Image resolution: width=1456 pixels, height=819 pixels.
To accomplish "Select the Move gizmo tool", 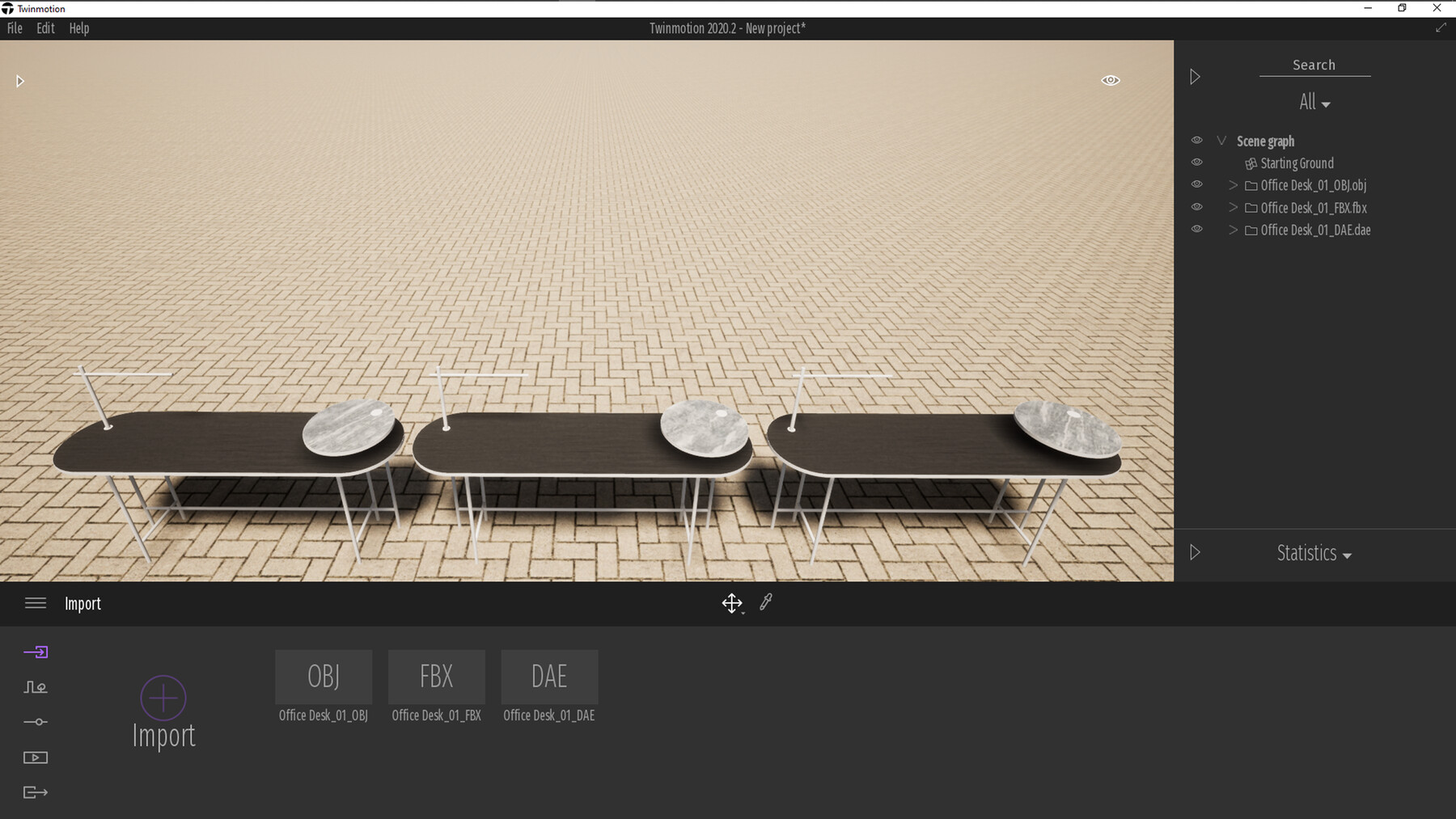I will [x=730, y=602].
